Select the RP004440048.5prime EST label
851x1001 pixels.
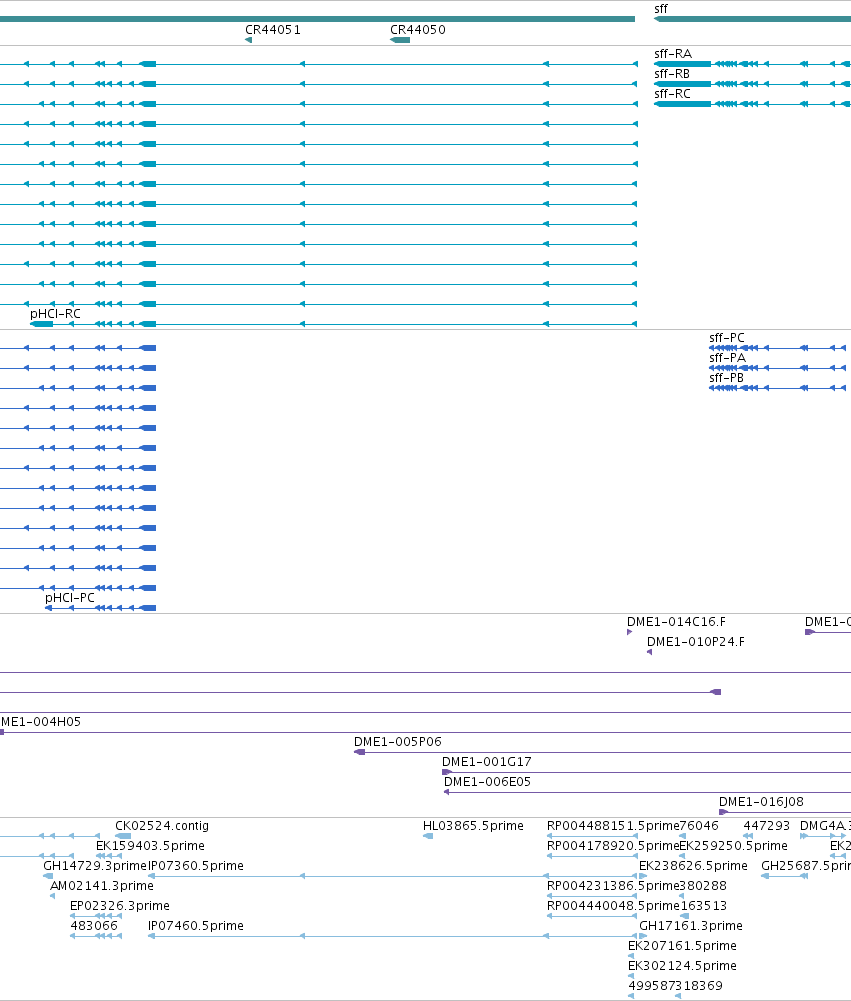point(613,906)
